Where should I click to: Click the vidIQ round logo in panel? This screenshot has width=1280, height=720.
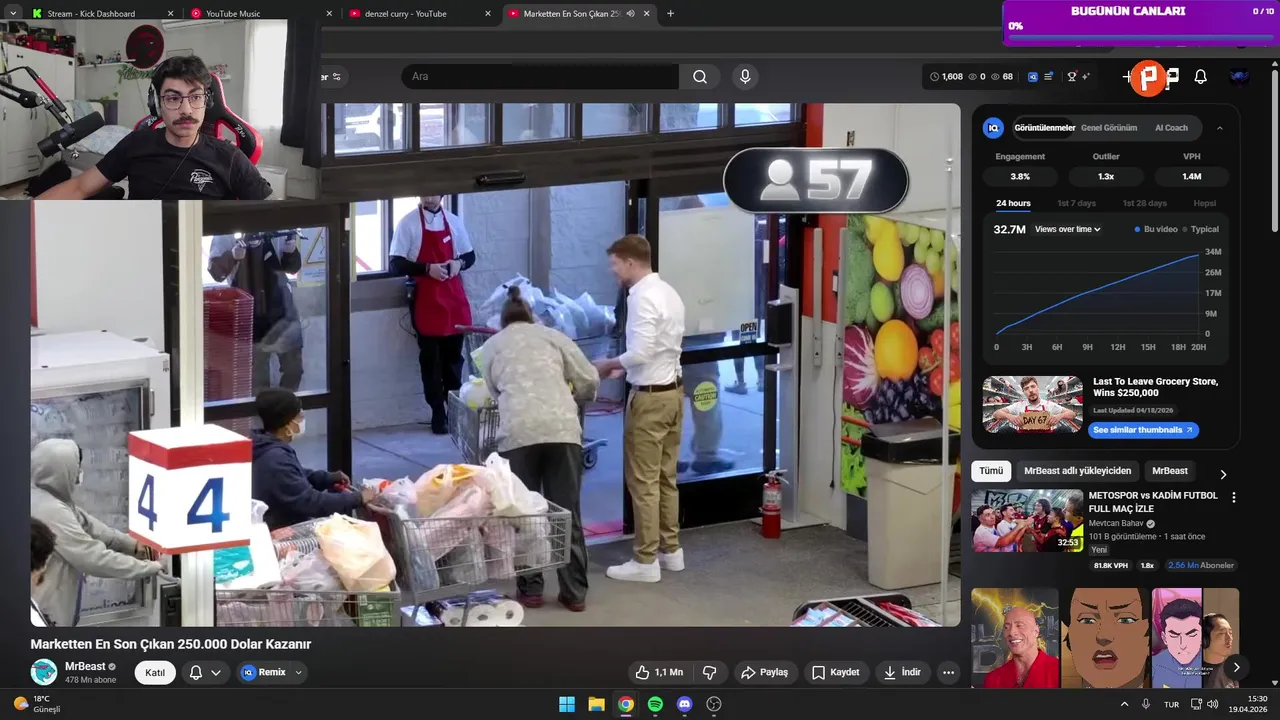[x=993, y=128]
